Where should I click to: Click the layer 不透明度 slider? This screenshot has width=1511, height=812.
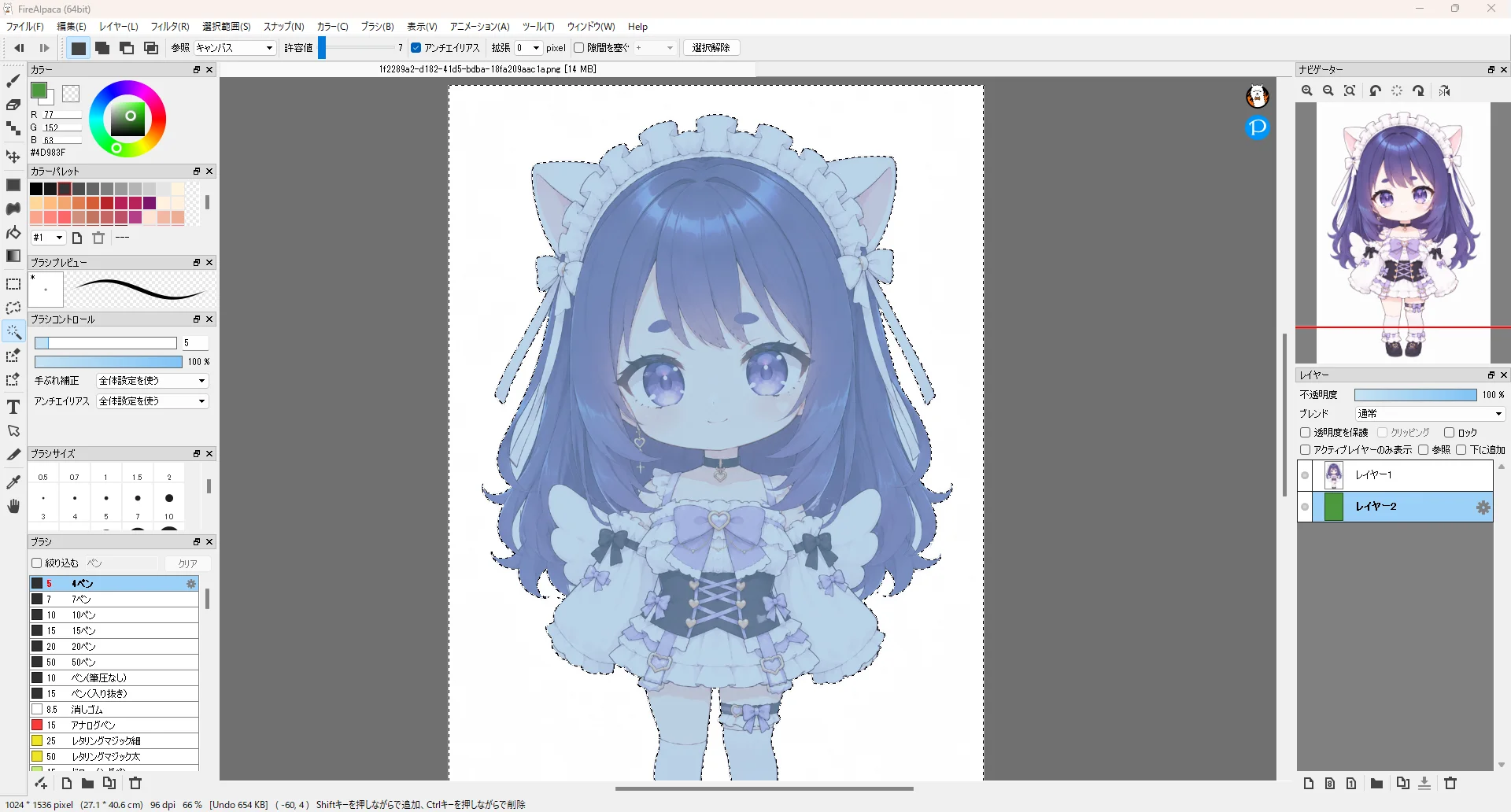coord(1415,395)
